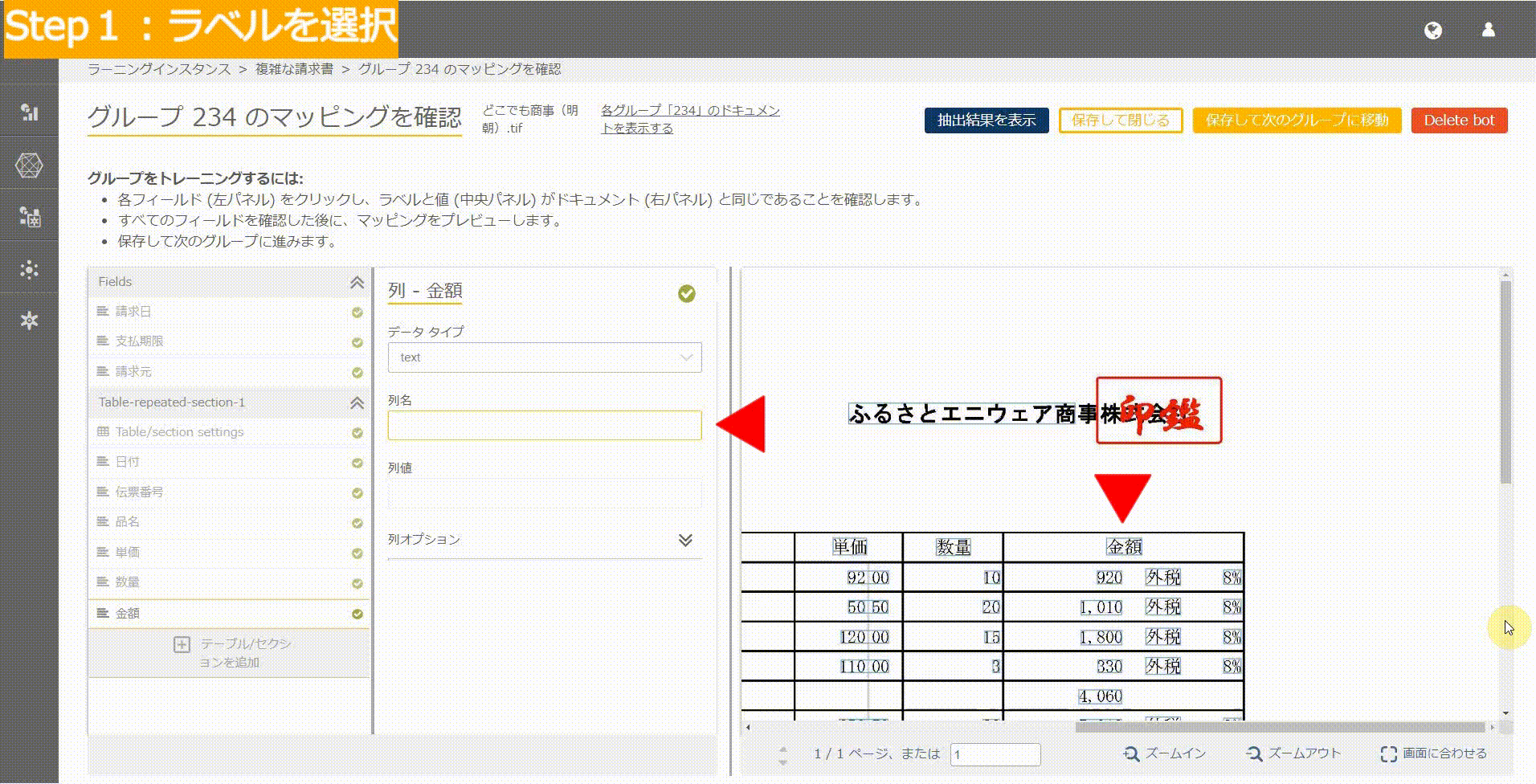Click the globe language icon in header

pos(1435,31)
